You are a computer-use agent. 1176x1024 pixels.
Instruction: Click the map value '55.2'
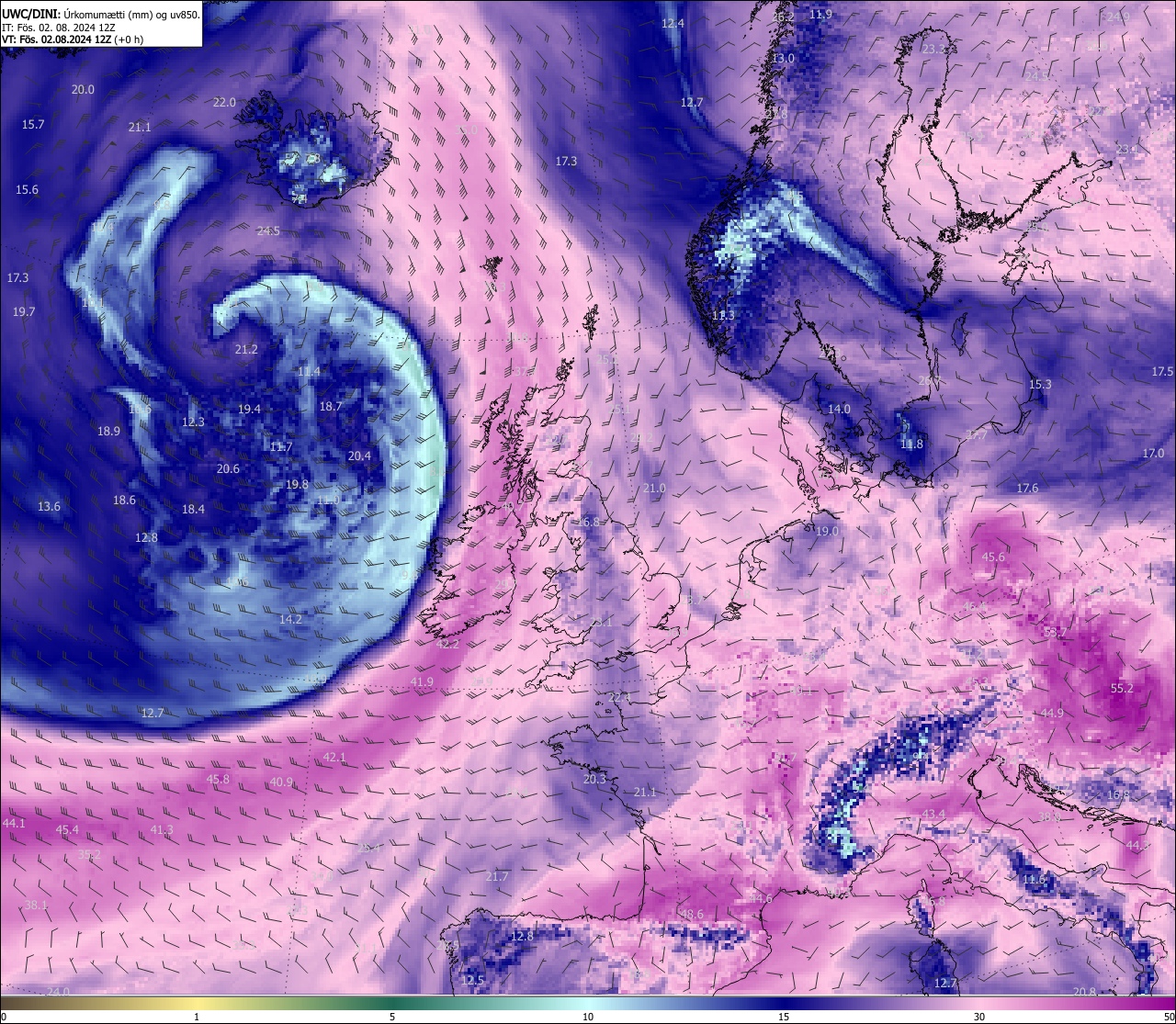[x=1122, y=687]
